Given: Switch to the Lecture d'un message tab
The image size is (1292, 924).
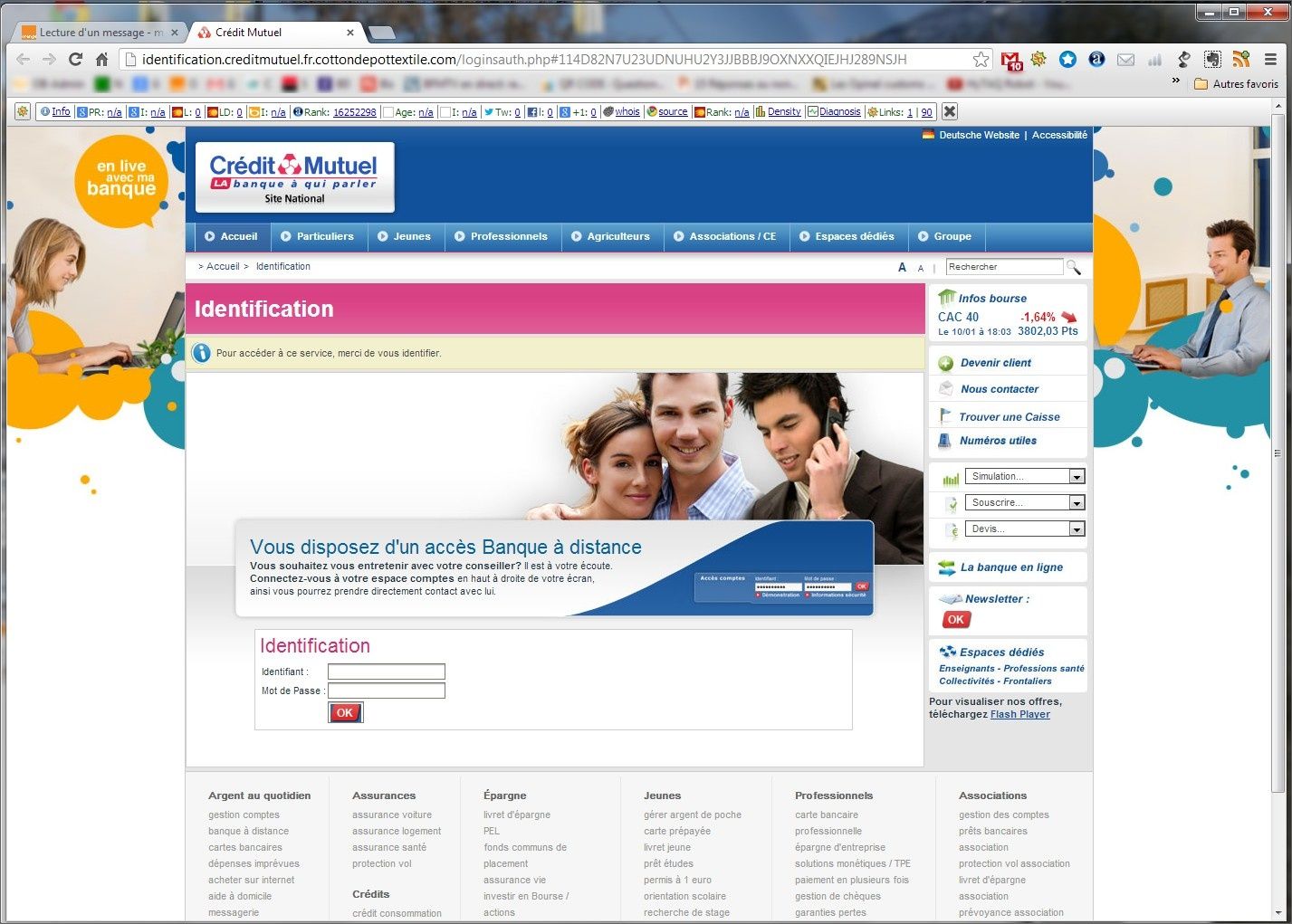Looking at the screenshot, I should [x=95, y=33].
